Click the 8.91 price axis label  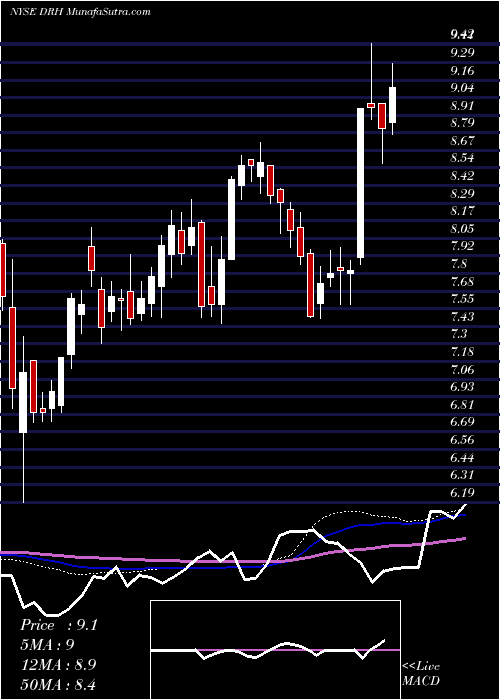tap(462, 106)
